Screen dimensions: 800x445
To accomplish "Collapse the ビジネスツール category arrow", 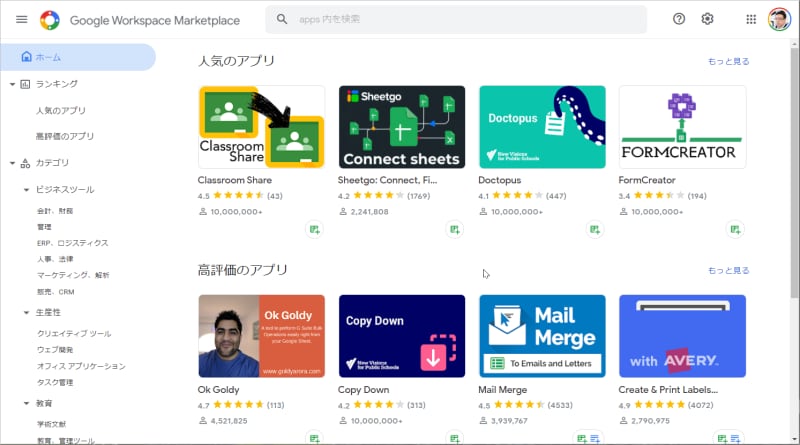I will point(26,190).
